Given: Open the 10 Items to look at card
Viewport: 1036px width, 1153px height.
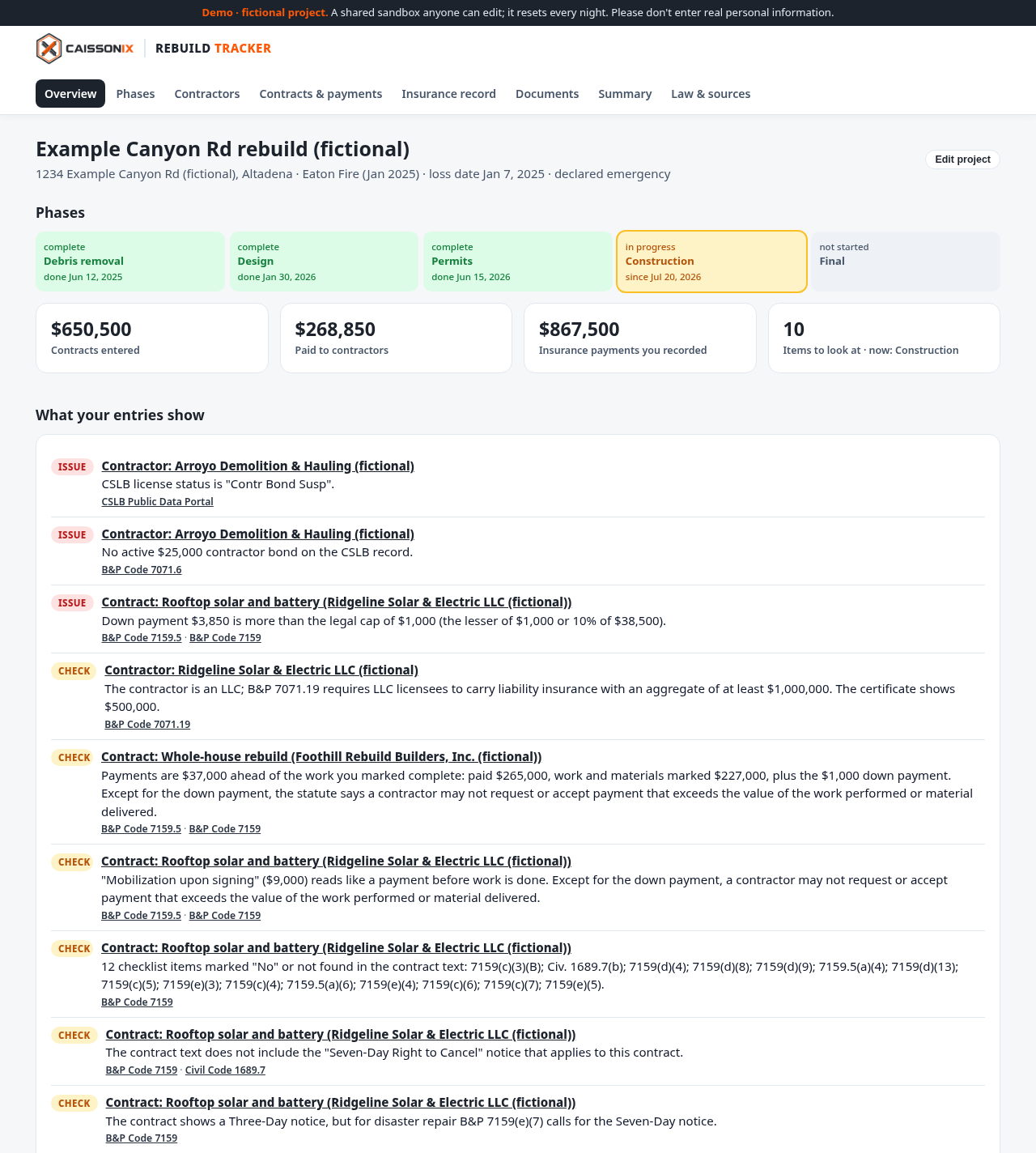Looking at the screenshot, I should (x=884, y=338).
